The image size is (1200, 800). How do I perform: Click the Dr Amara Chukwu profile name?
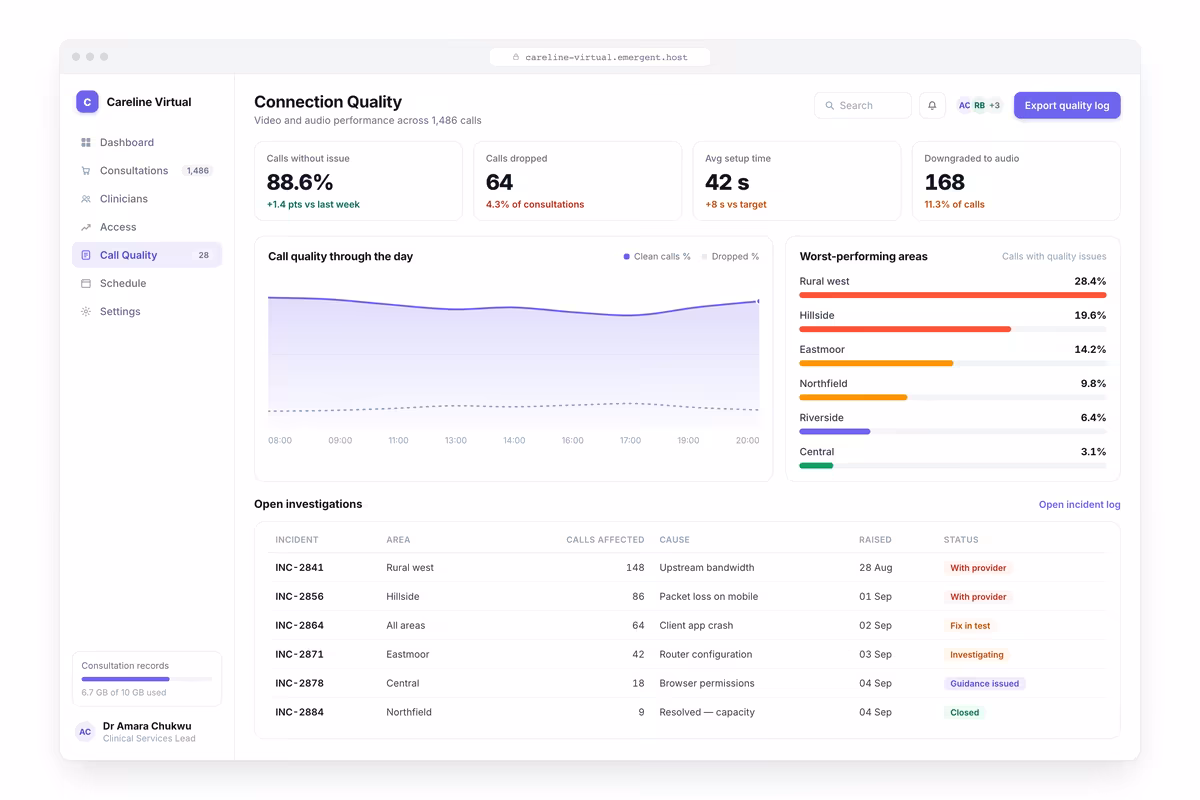(x=147, y=726)
